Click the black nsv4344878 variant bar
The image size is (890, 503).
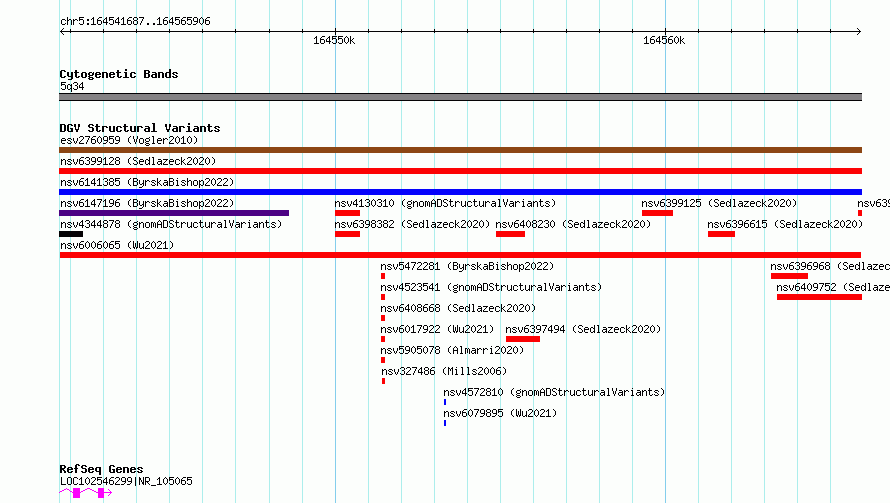[71, 234]
